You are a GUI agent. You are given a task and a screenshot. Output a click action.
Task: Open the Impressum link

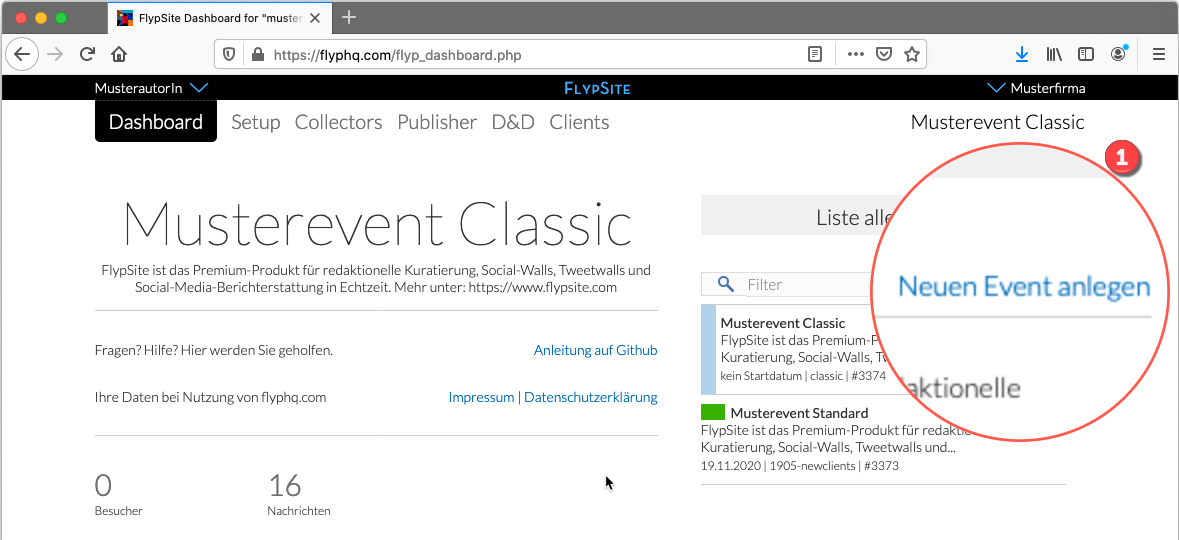481,397
